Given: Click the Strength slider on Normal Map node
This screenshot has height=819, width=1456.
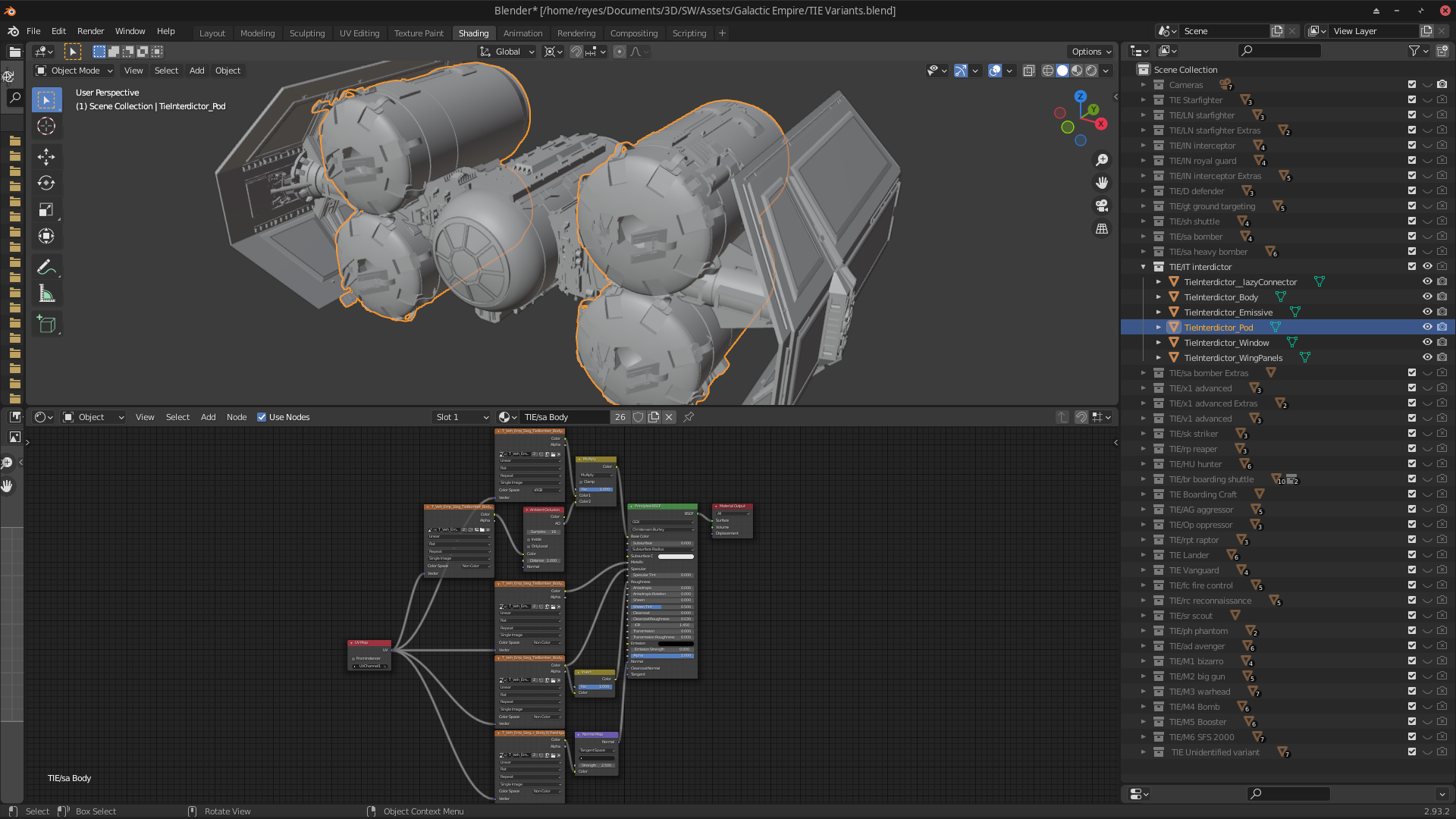Looking at the screenshot, I should [596, 765].
